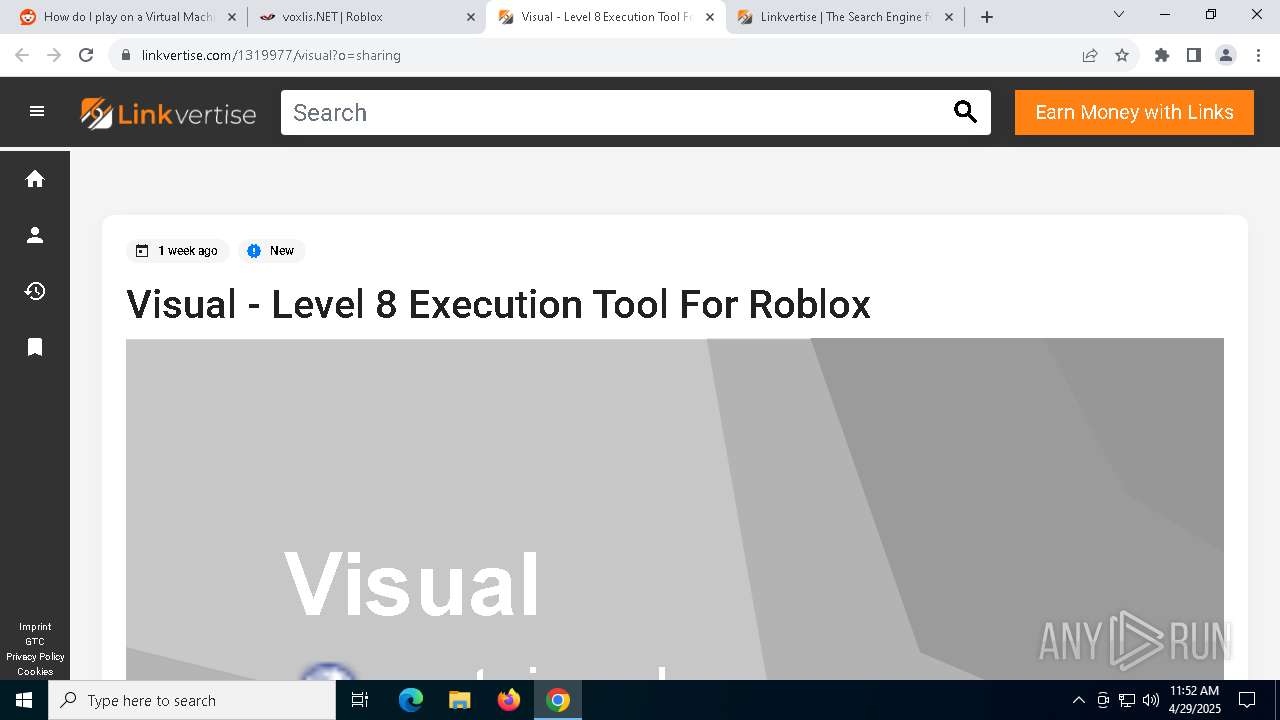Open the notification center
The height and width of the screenshot is (720, 1280).
pos(1247,700)
